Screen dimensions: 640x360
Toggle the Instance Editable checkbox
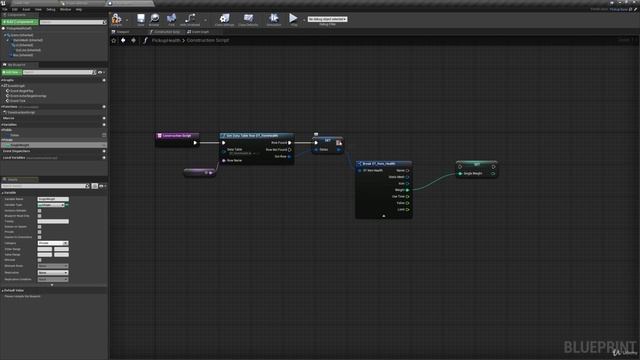click(x=40, y=211)
